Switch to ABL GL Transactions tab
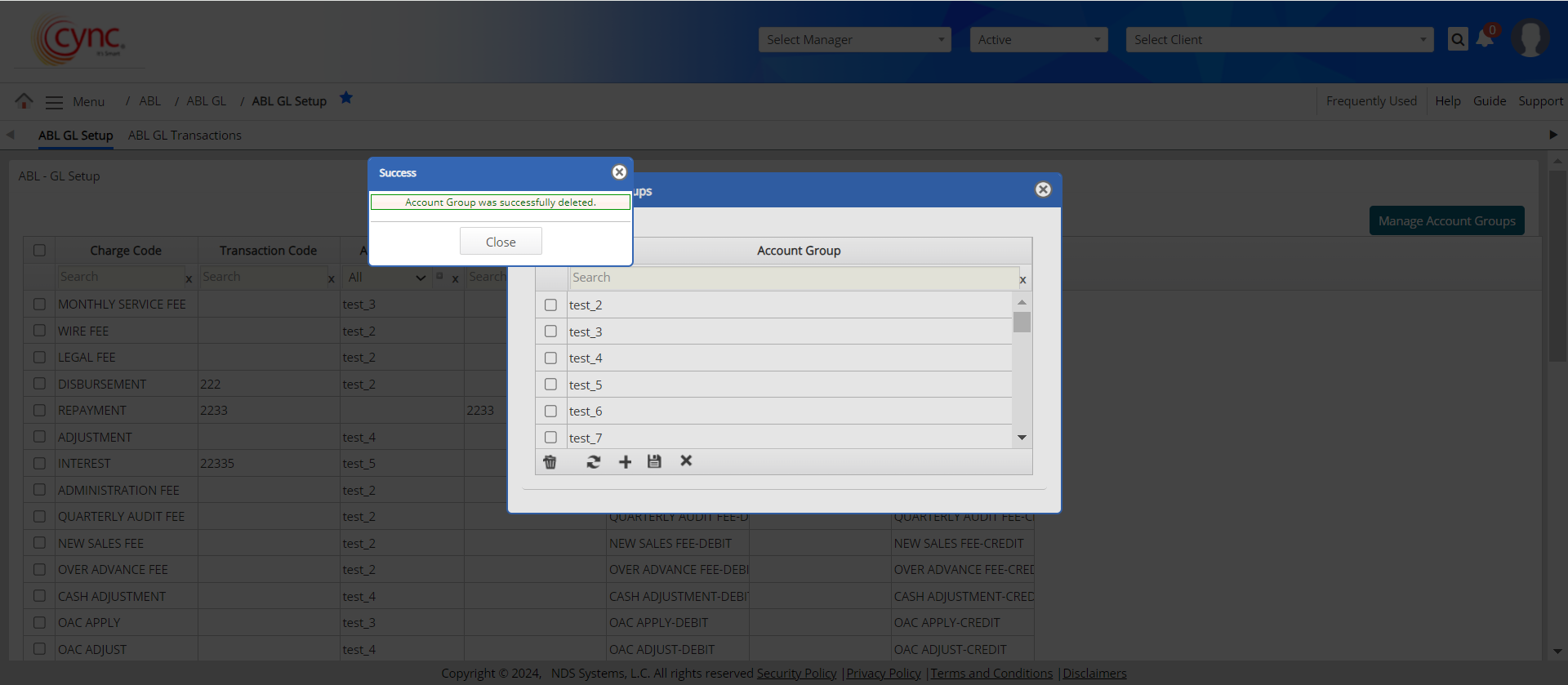 pyautogui.click(x=185, y=136)
